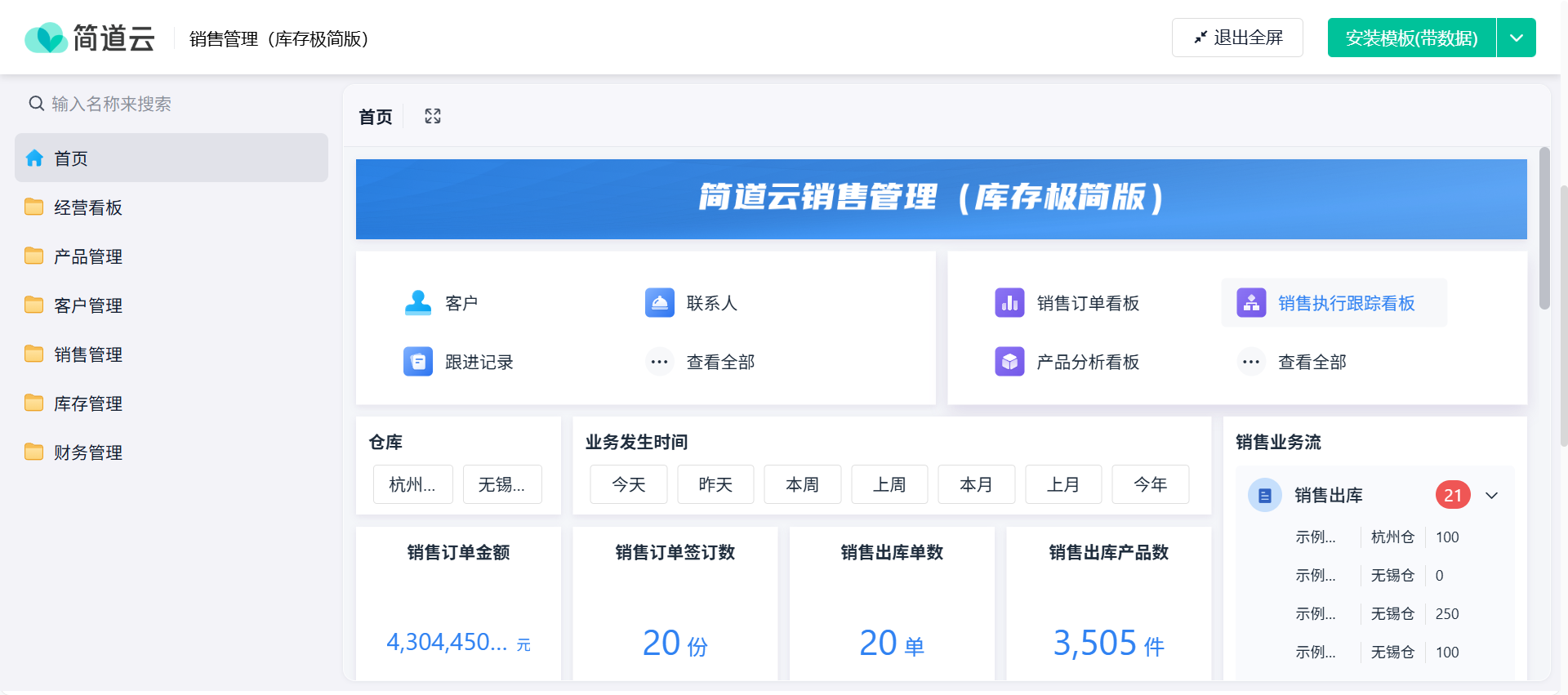Screen dimensions: 1568x695
Task: Click the 销售出库 heading
Action: tap(1329, 495)
